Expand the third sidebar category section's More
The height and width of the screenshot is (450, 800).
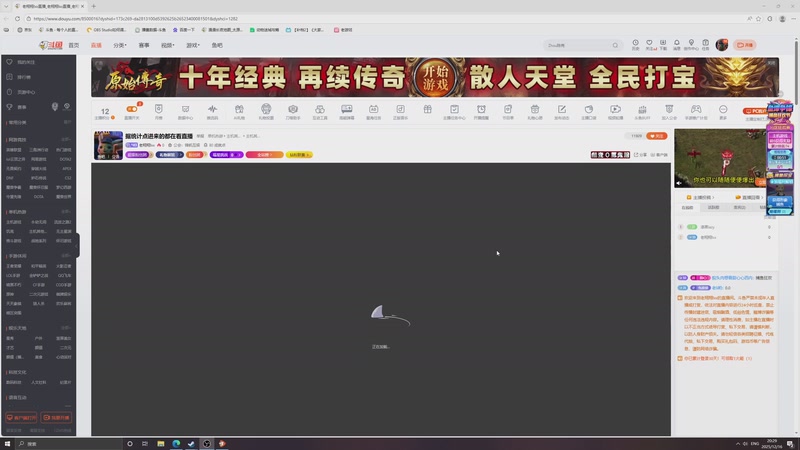66,256
